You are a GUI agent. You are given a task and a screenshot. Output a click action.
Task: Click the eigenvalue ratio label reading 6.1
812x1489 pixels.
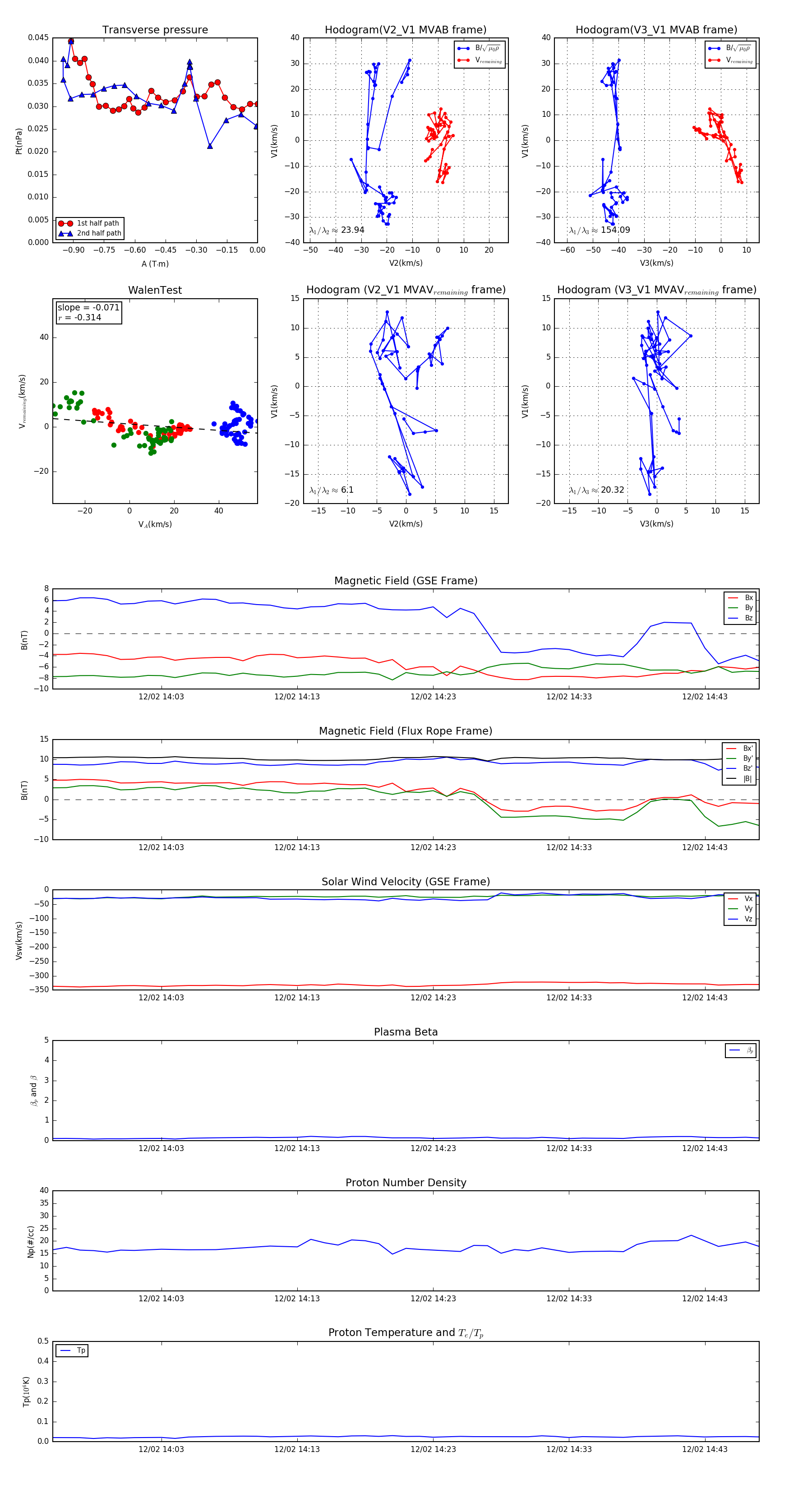(x=332, y=490)
